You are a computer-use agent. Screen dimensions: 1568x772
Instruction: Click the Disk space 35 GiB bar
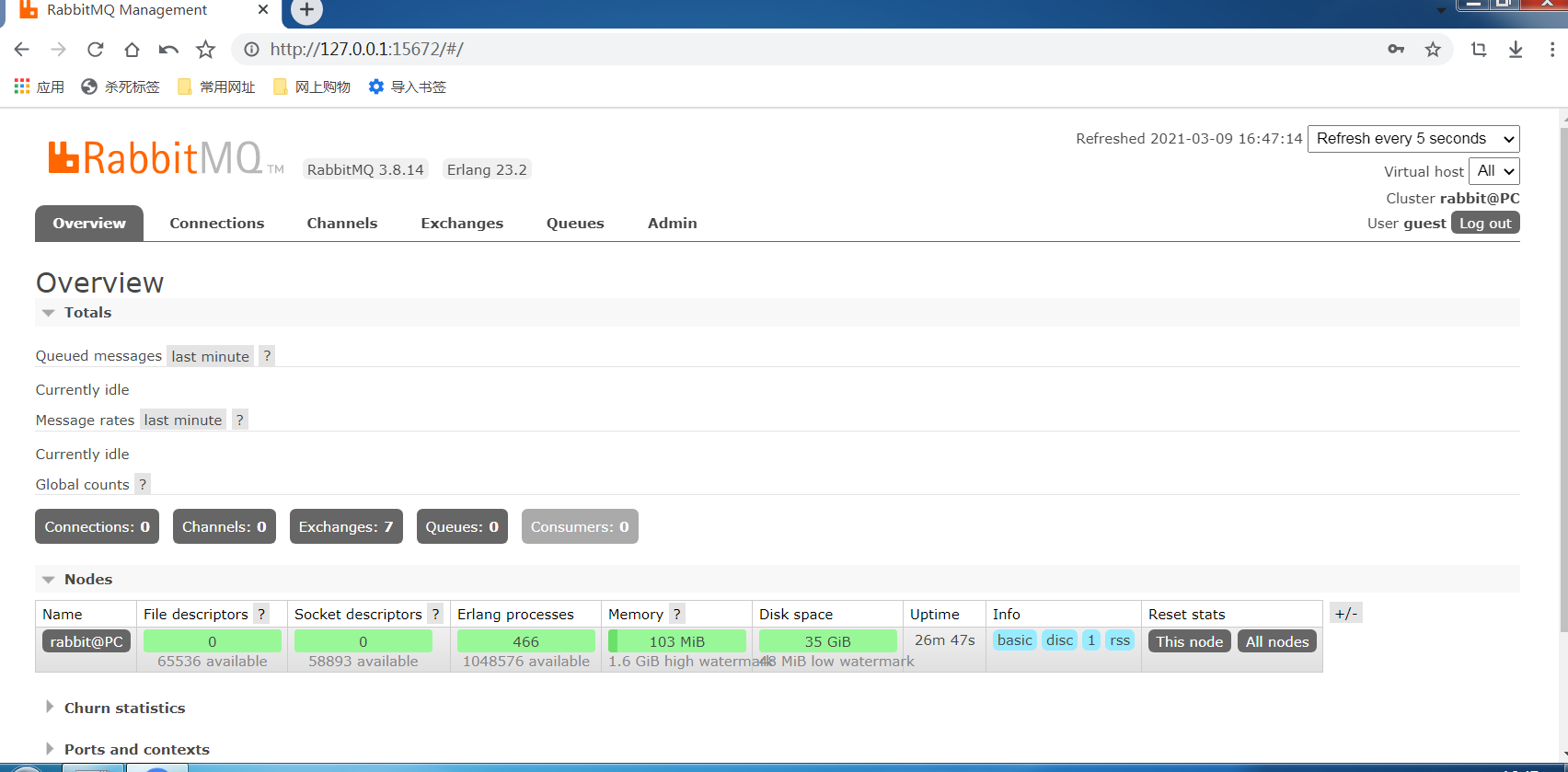(x=828, y=641)
